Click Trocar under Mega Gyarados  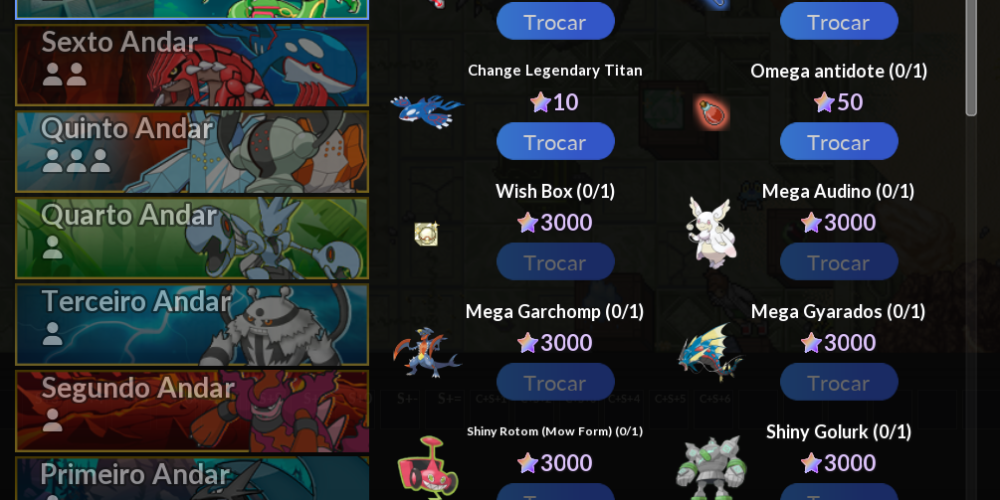coord(839,383)
